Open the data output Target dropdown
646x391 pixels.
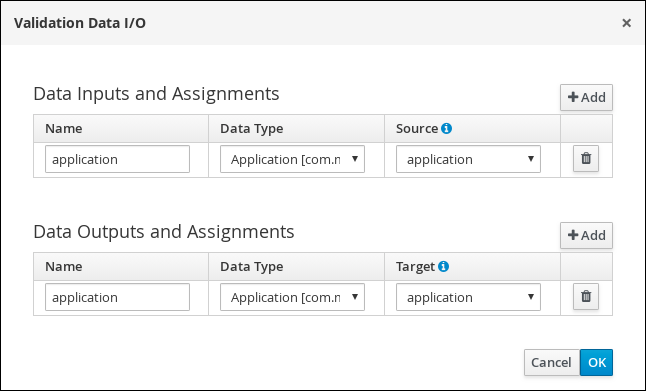pos(468,297)
